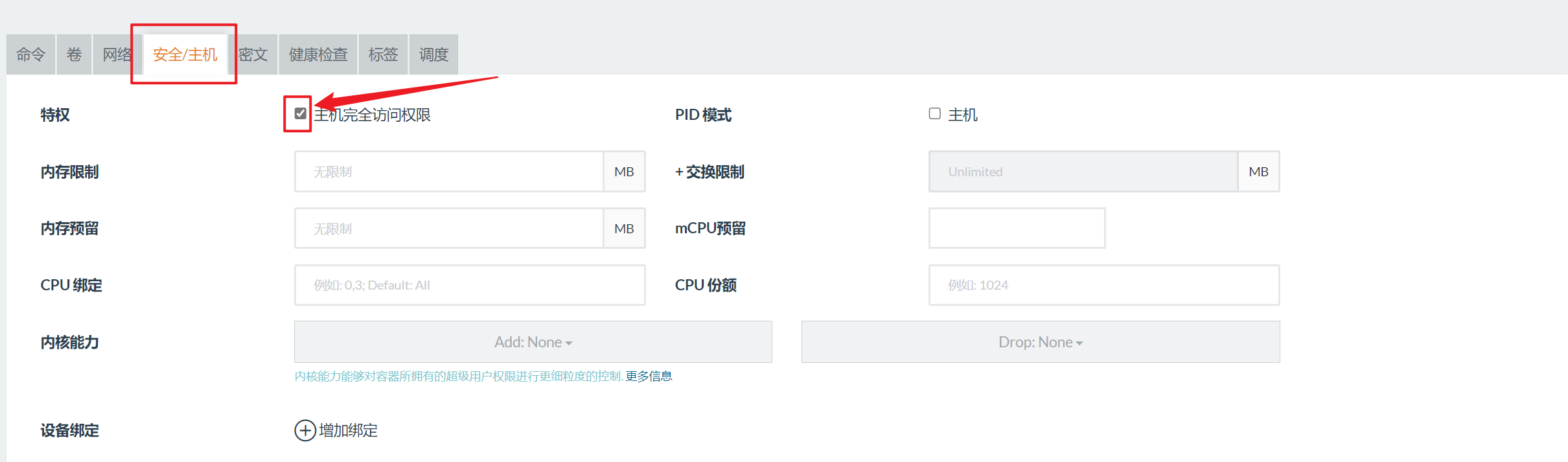Click into the 内存预留 input field
The image size is (1568, 462).
pos(449,229)
